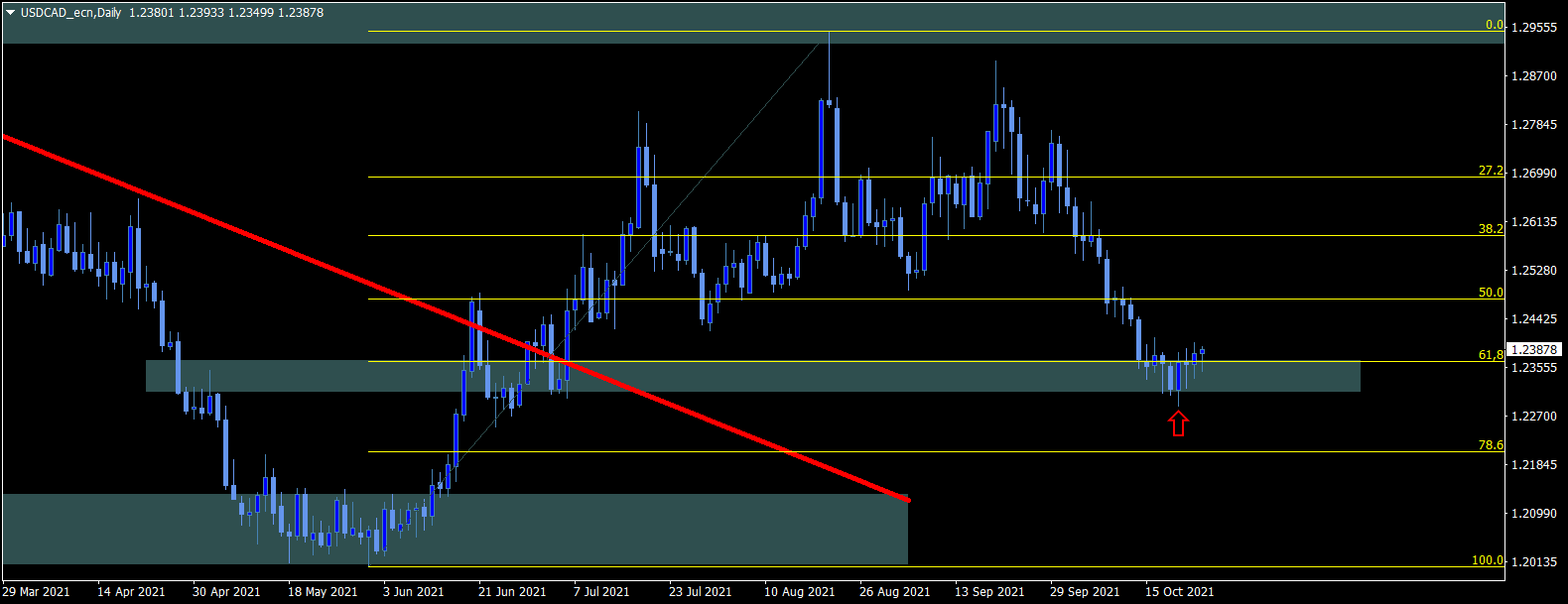1568x604 pixels.
Task: Click the 1.25280 price axis label
Action: 1535,271
